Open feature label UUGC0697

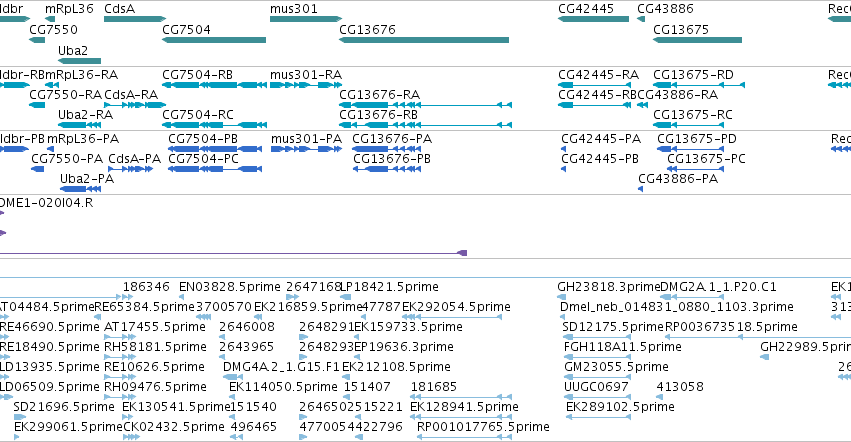[596, 387]
